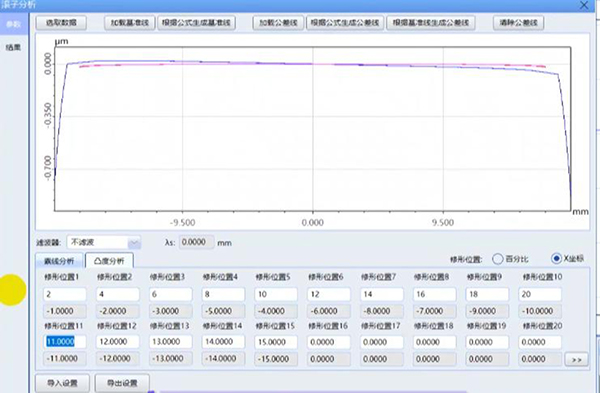Click the gray -14.0000 value box
The height and width of the screenshot is (393, 600).
point(223,359)
